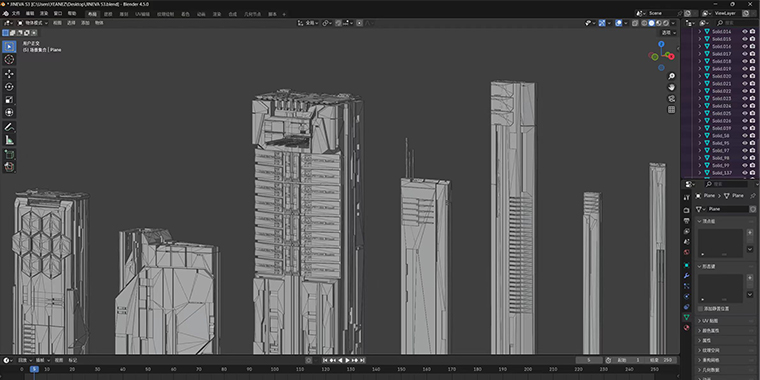Screen dimensions: 760x380
Task: Jump to the timeline start frame
Action: [x=326, y=360]
